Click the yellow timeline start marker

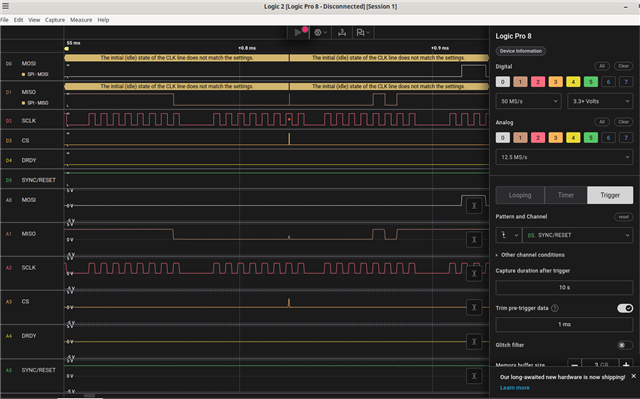[67, 49]
